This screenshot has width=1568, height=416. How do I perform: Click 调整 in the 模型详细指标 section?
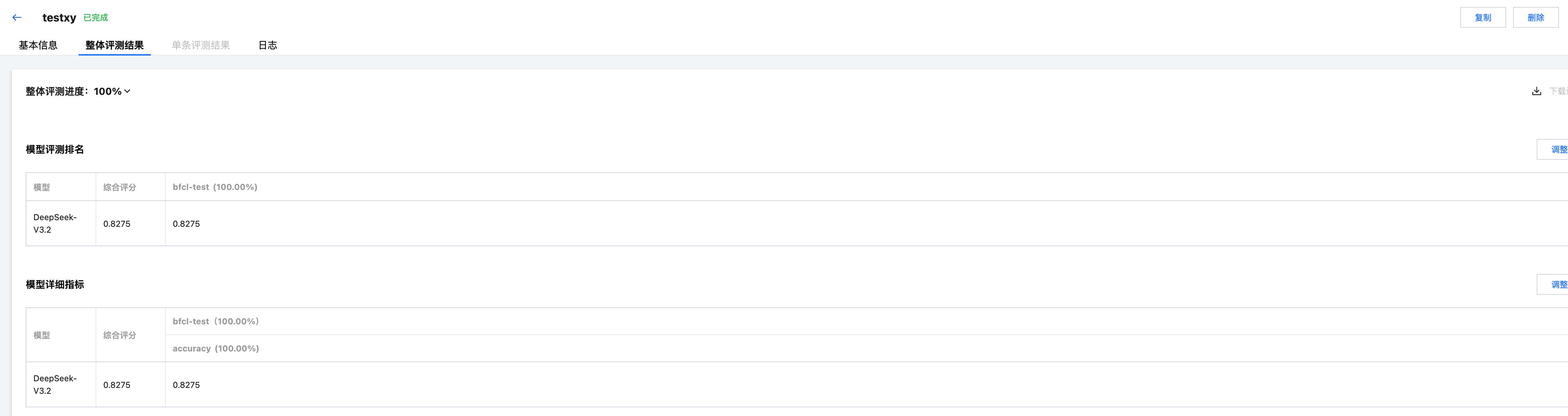coord(1557,285)
